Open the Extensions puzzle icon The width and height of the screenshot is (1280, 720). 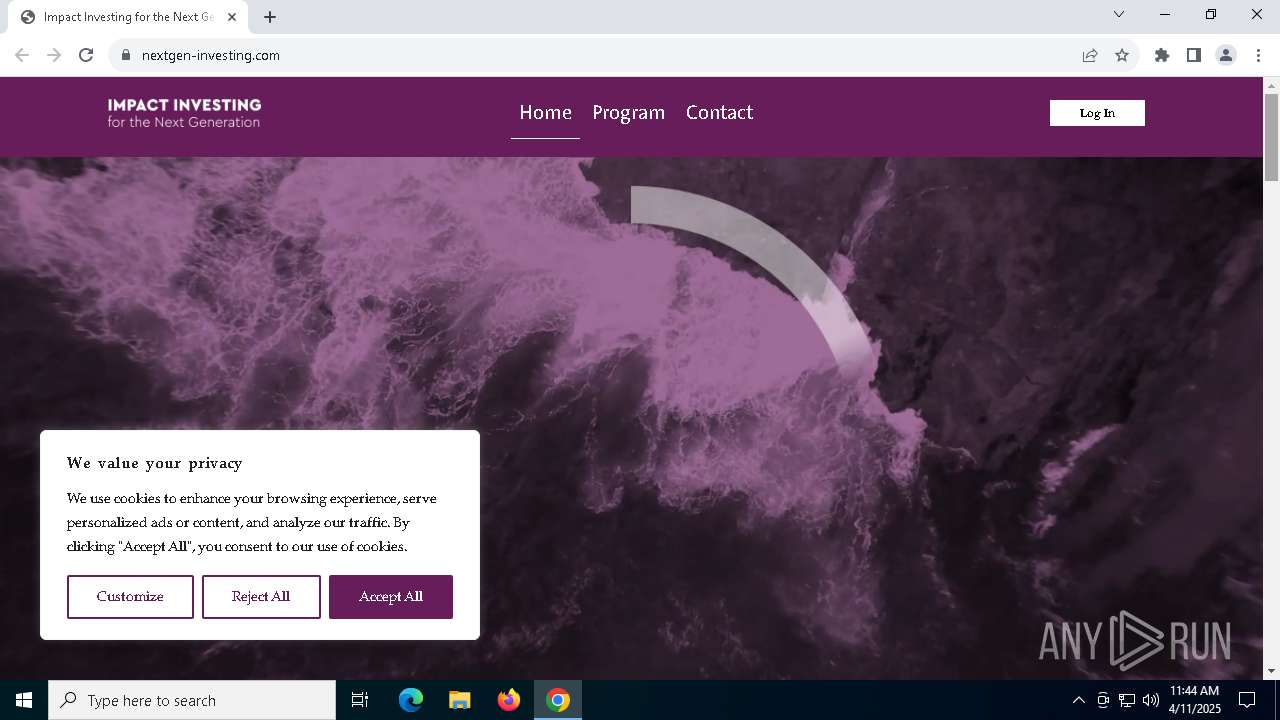(x=1162, y=55)
